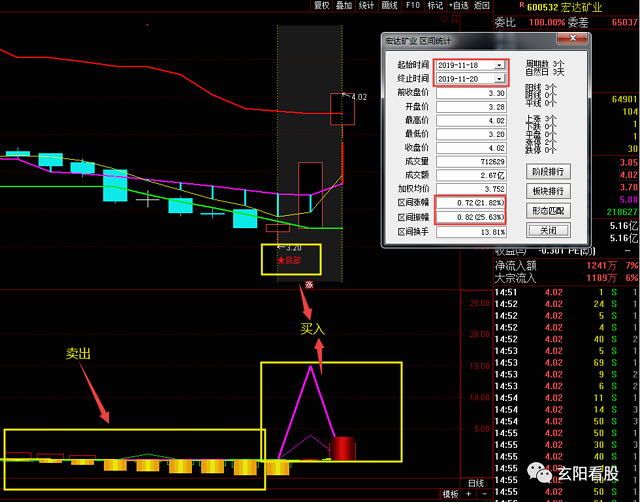Click the 大宗流入 1189万 row
This screenshot has width=640, height=502.
[567, 278]
